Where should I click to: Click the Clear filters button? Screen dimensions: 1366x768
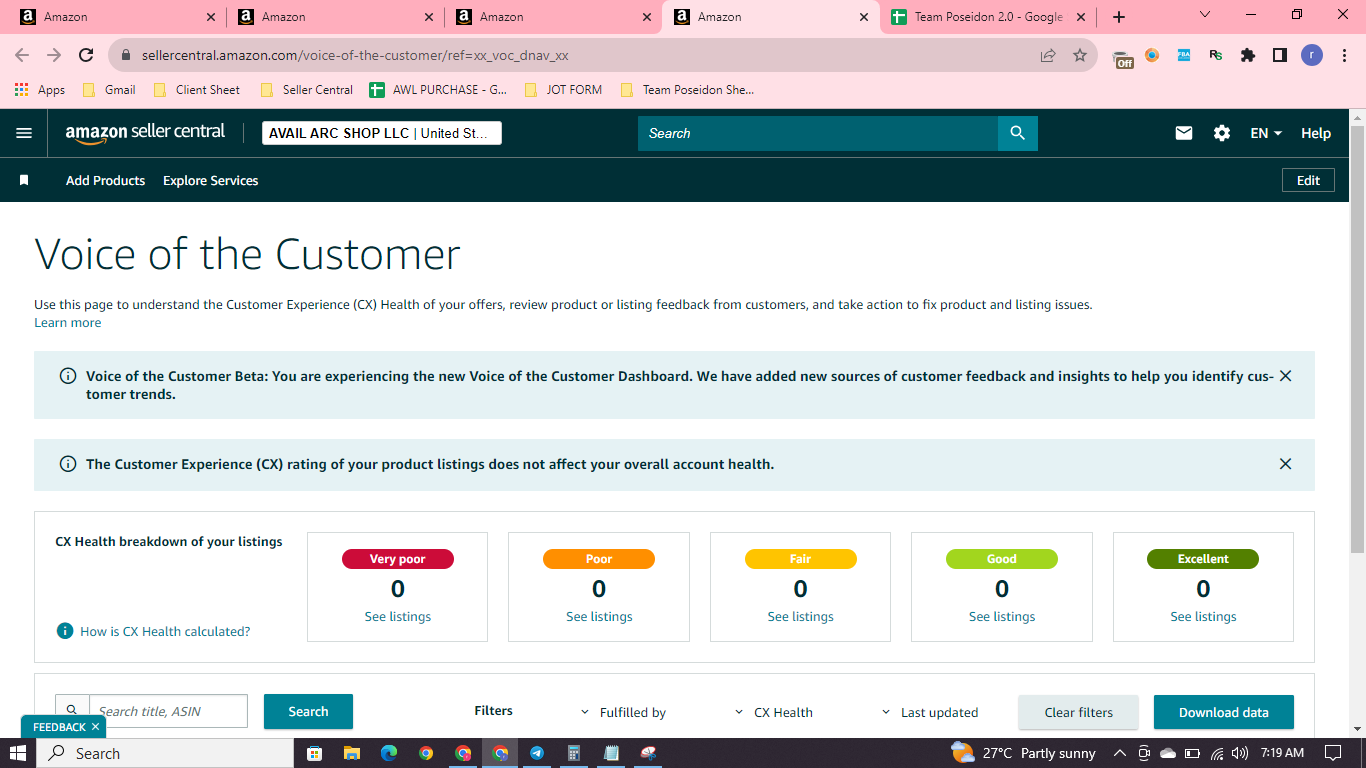coord(1078,712)
